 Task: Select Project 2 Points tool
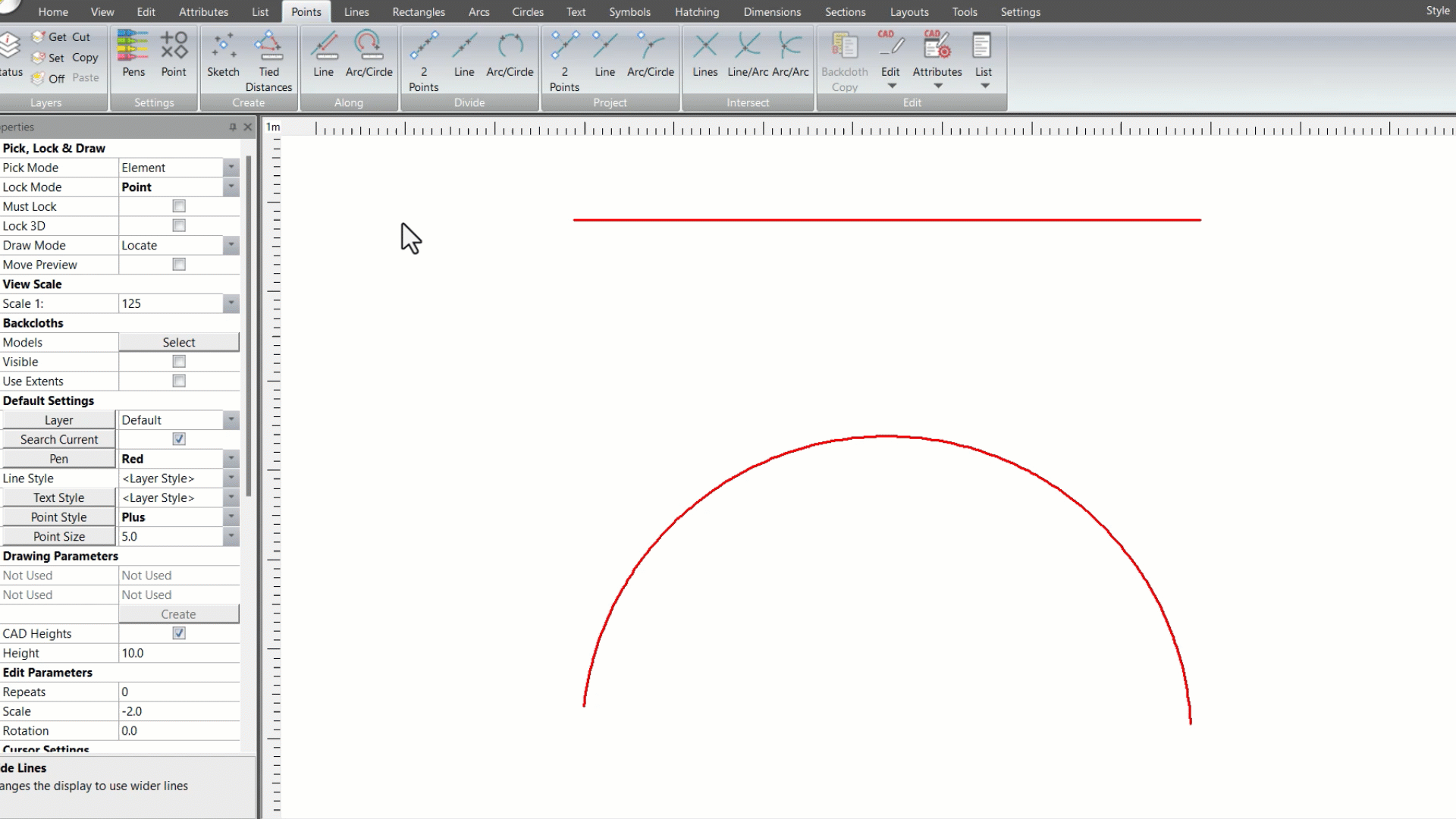click(564, 61)
